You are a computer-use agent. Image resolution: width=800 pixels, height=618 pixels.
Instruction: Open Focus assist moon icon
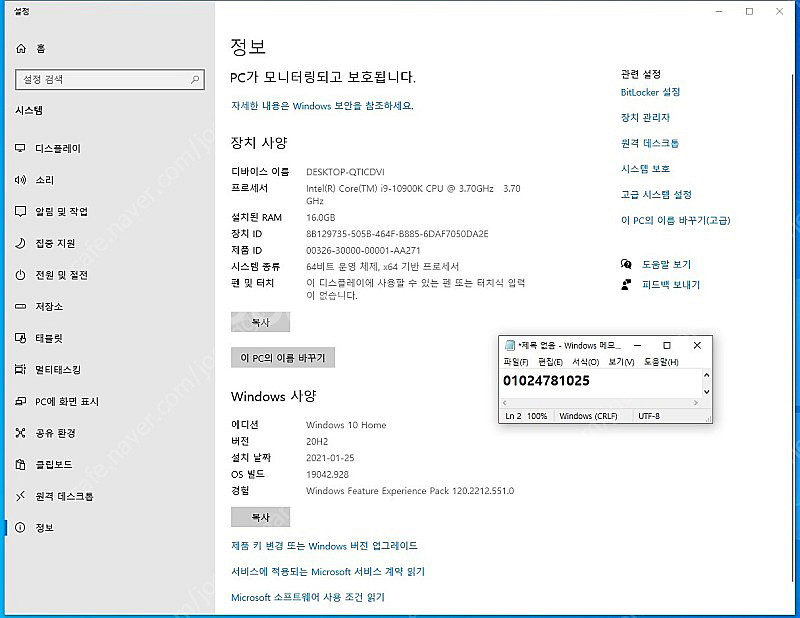pyautogui.click(x=20, y=243)
